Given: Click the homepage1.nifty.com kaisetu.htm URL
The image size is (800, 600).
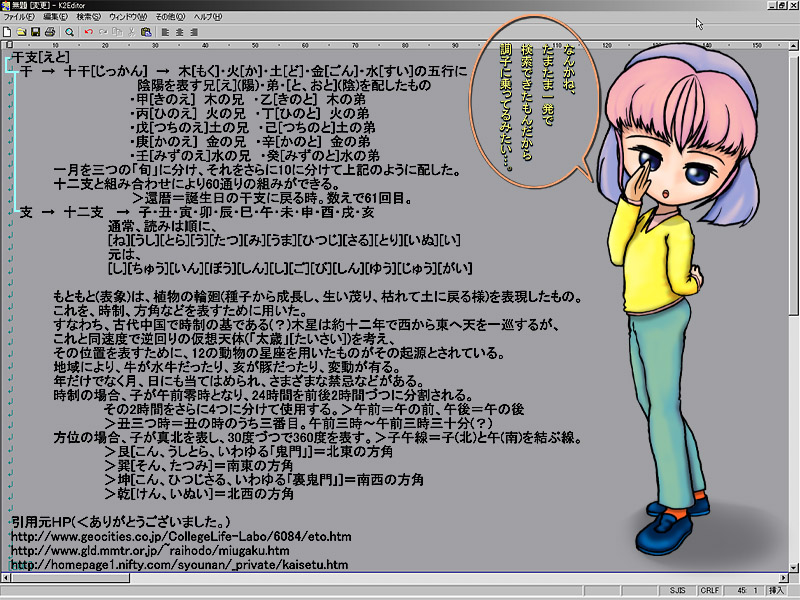Looking at the screenshot, I should click(180, 565).
